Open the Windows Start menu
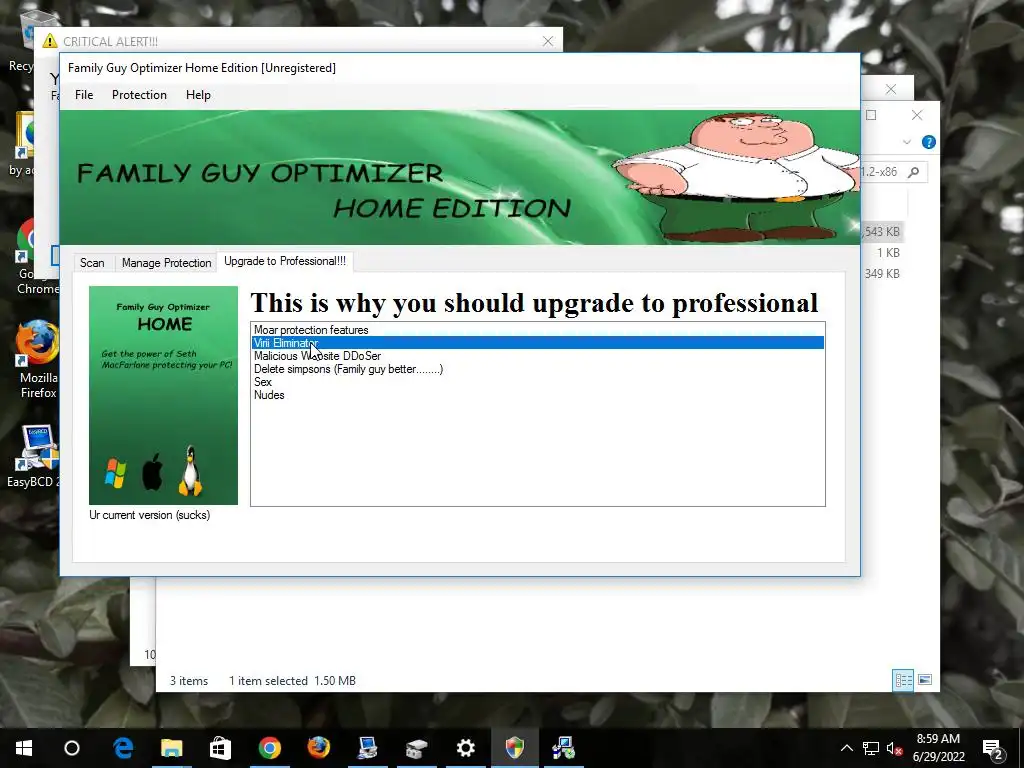The width and height of the screenshot is (1024, 768). (24, 748)
